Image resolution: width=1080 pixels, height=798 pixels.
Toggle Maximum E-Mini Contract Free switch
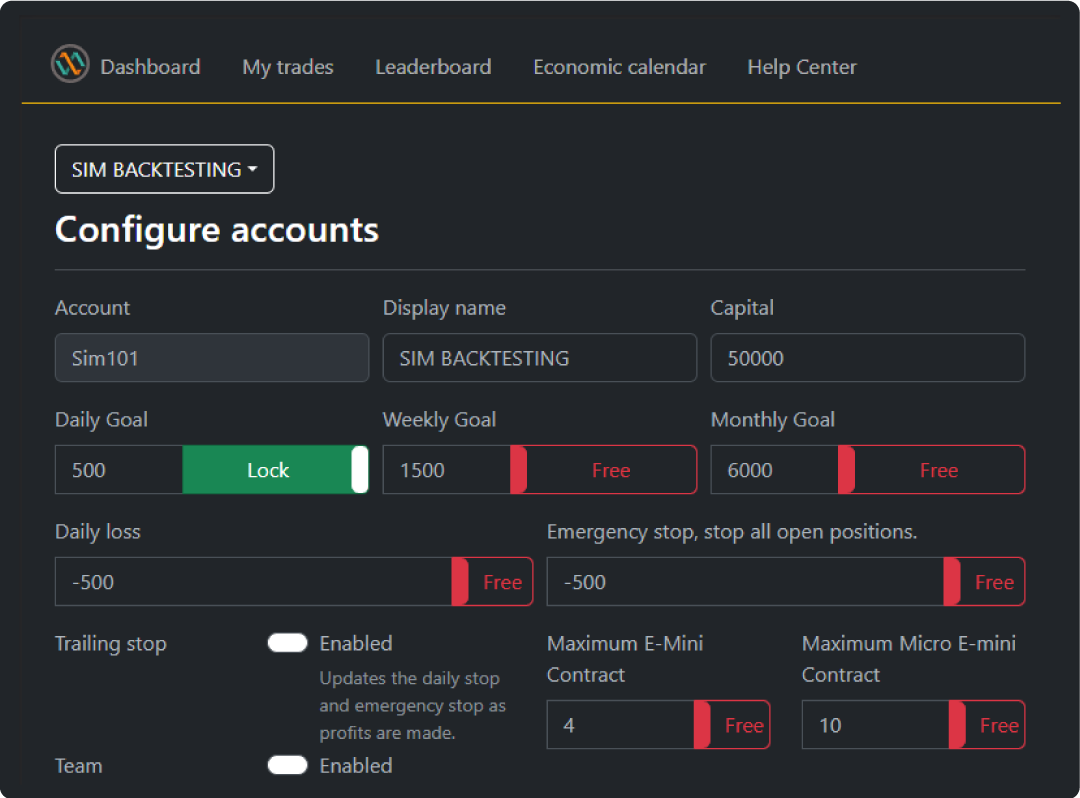coord(732,725)
